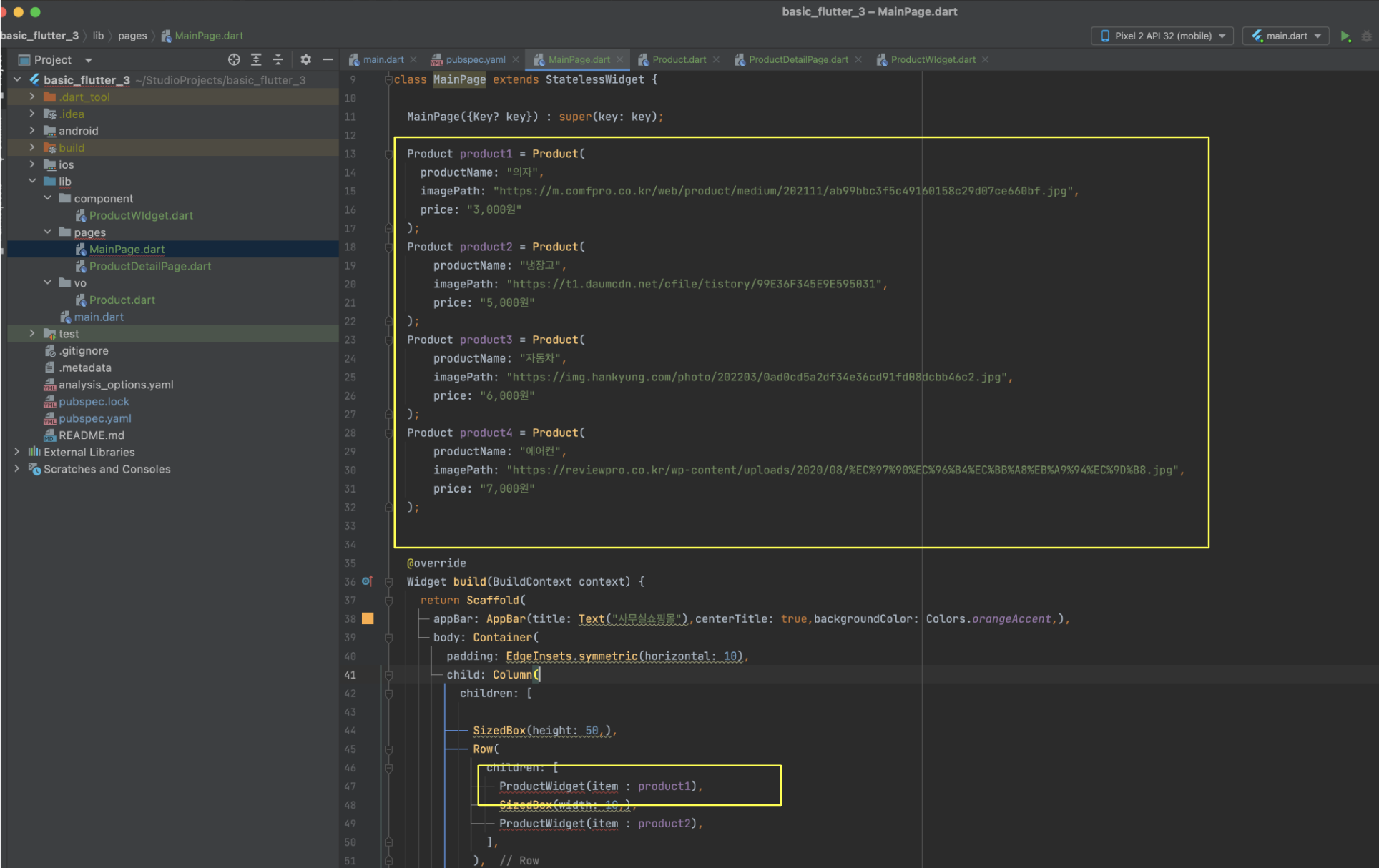Click the pages breadcrumb in navigation bar
This screenshot has height=868, width=1379.
click(132, 36)
